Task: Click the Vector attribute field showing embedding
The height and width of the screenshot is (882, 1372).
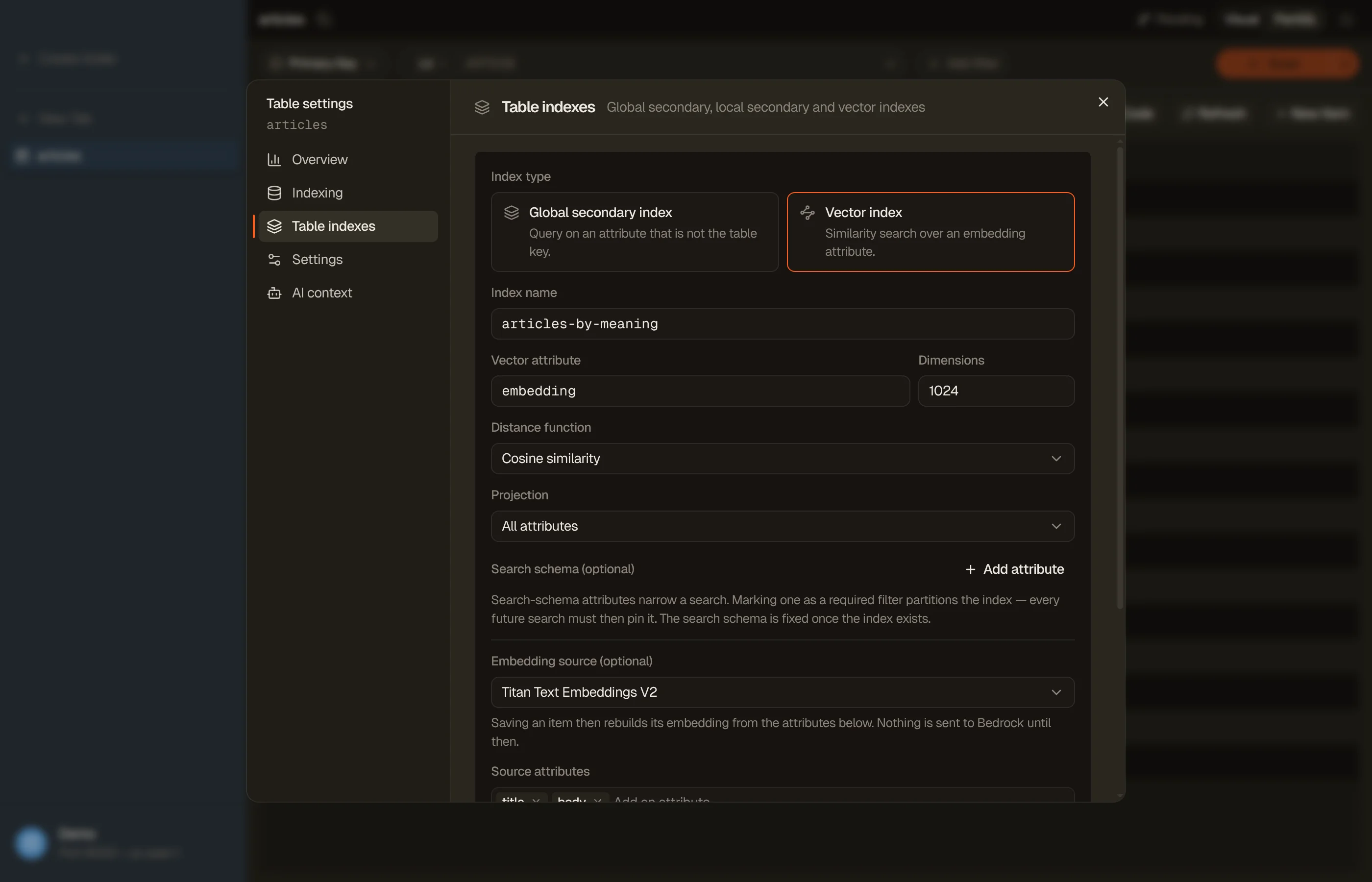Action: point(700,391)
